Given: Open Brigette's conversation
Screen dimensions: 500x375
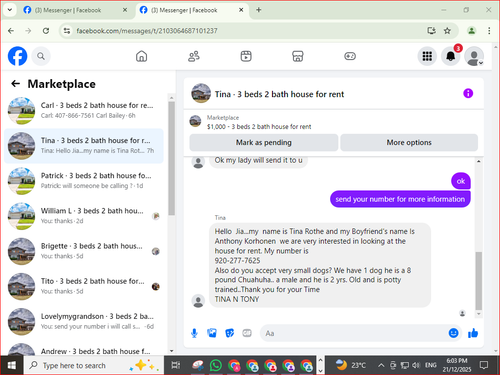Looking at the screenshot, I should point(84,251).
